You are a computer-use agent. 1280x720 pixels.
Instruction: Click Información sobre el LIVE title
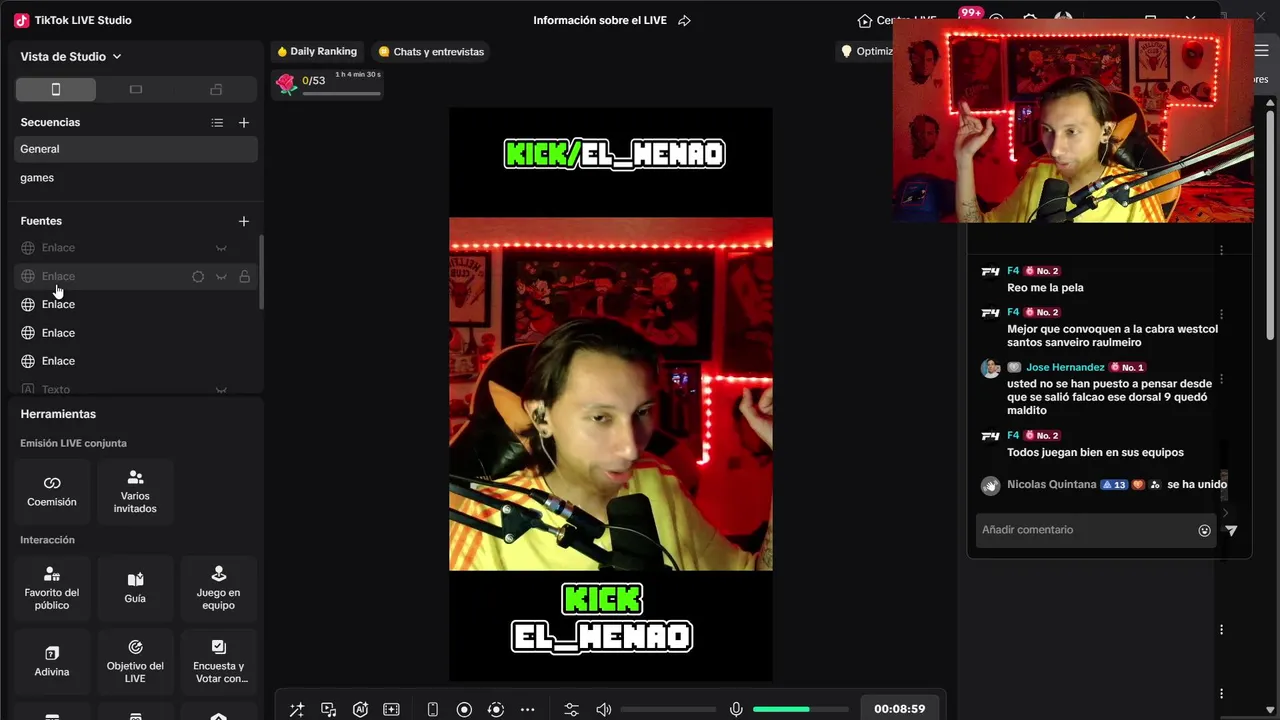tap(600, 21)
